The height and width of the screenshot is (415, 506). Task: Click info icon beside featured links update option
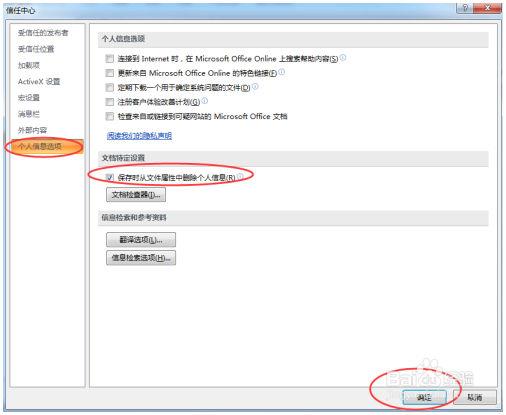click(281, 72)
